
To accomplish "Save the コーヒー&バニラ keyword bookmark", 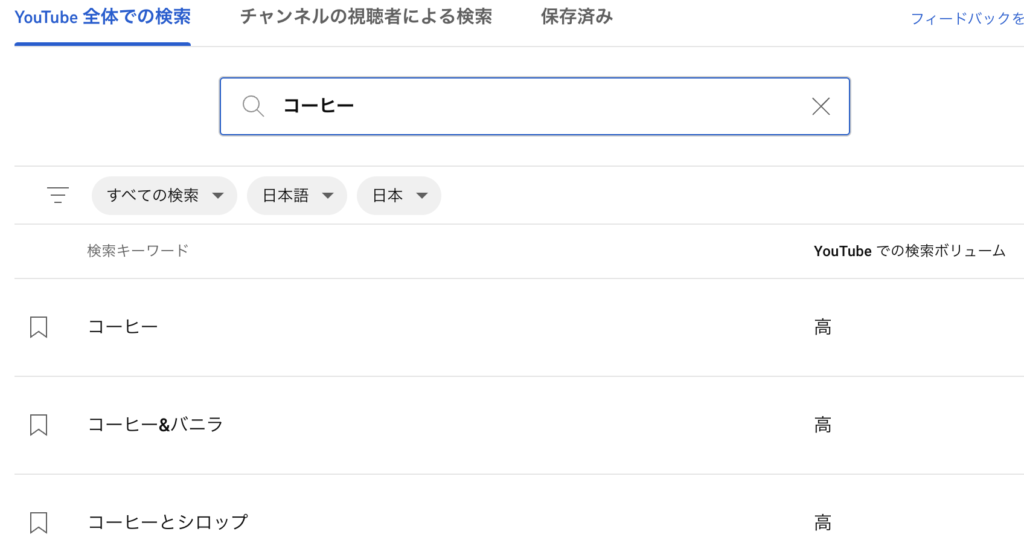I will click(39, 424).
